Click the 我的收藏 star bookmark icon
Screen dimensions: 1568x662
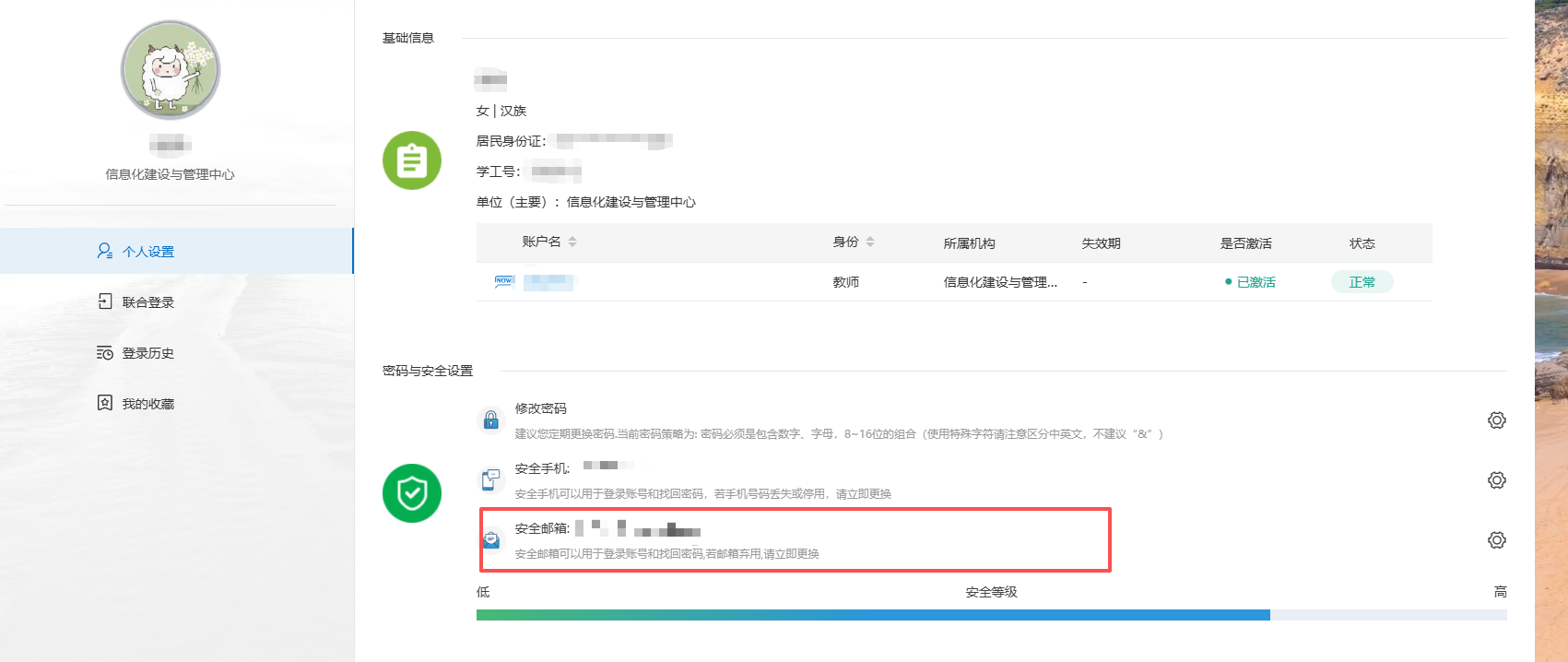[x=105, y=403]
